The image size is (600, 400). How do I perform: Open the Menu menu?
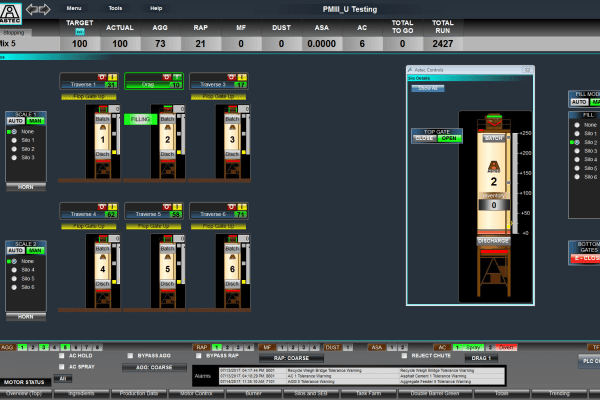74,8
